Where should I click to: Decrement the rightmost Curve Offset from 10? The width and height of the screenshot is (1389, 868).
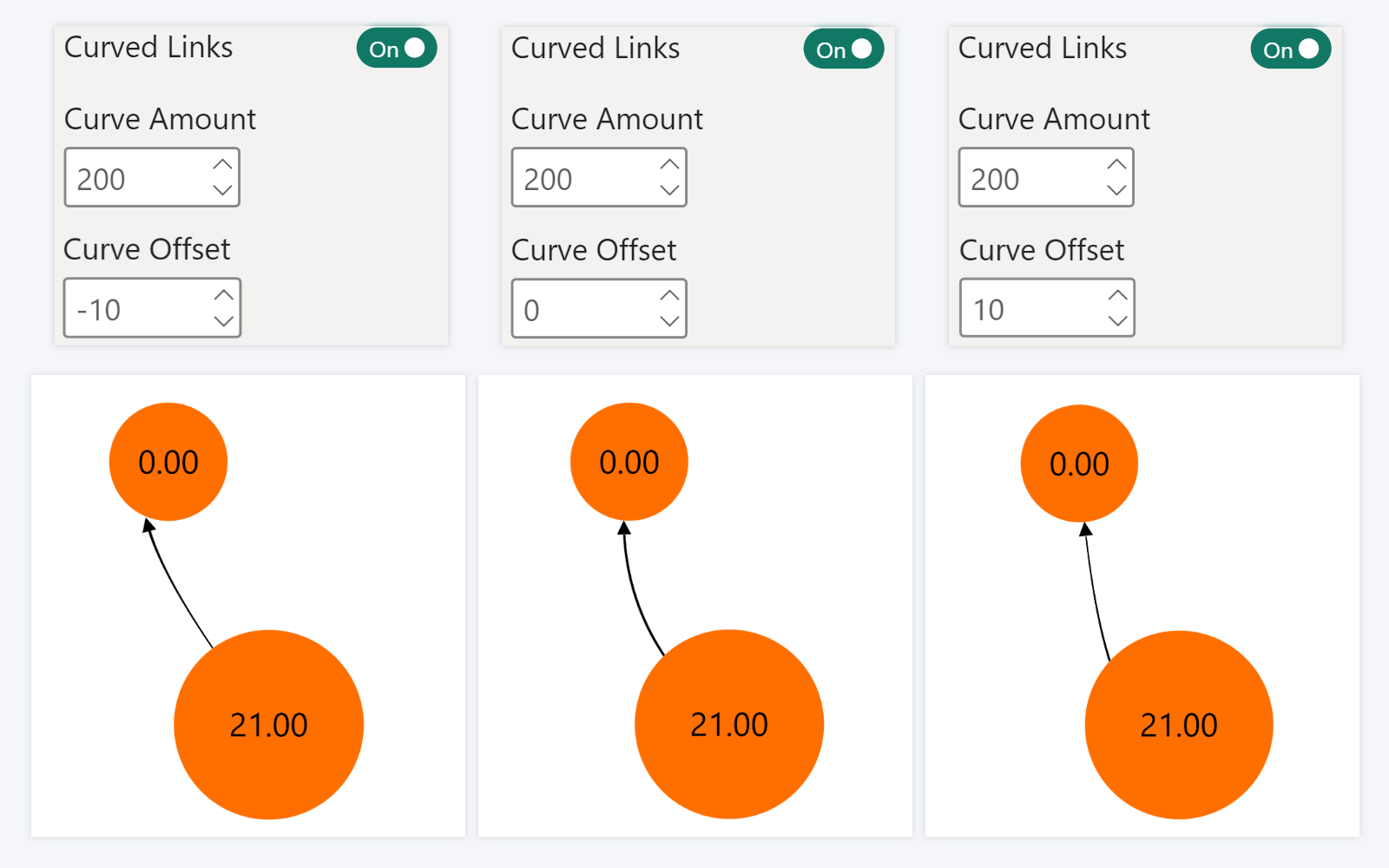click(1118, 321)
